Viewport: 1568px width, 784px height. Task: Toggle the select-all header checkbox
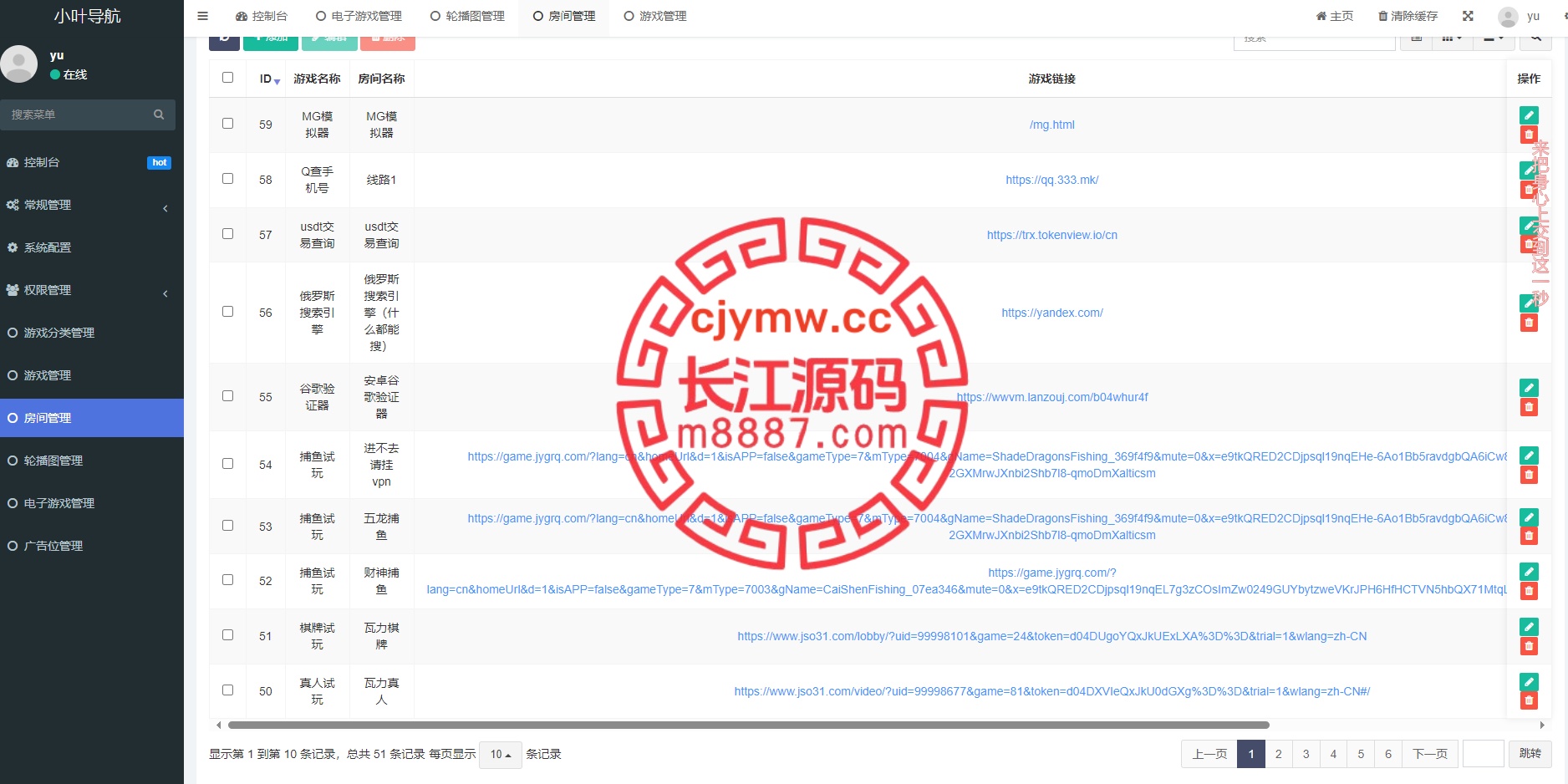(x=227, y=78)
